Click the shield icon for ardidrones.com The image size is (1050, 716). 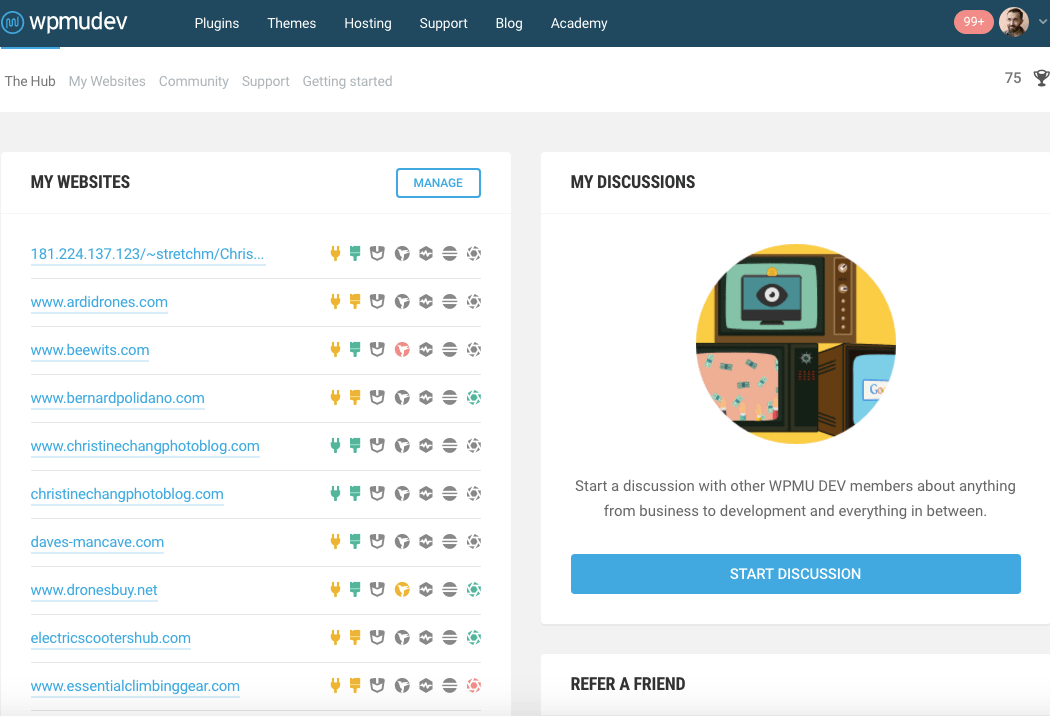click(x=378, y=301)
